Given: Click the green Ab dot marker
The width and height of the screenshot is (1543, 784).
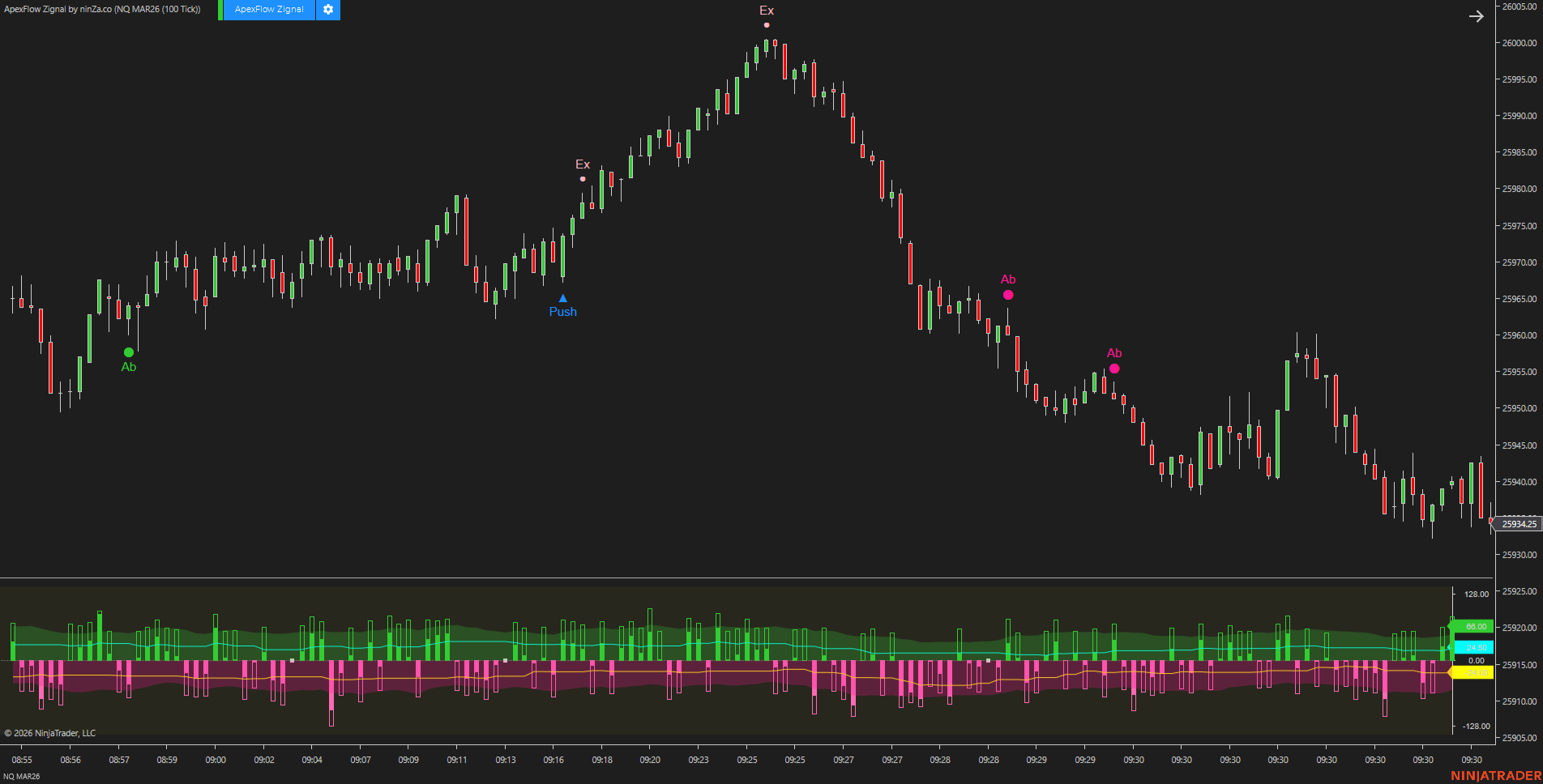Looking at the screenshot, I should 129,352.
